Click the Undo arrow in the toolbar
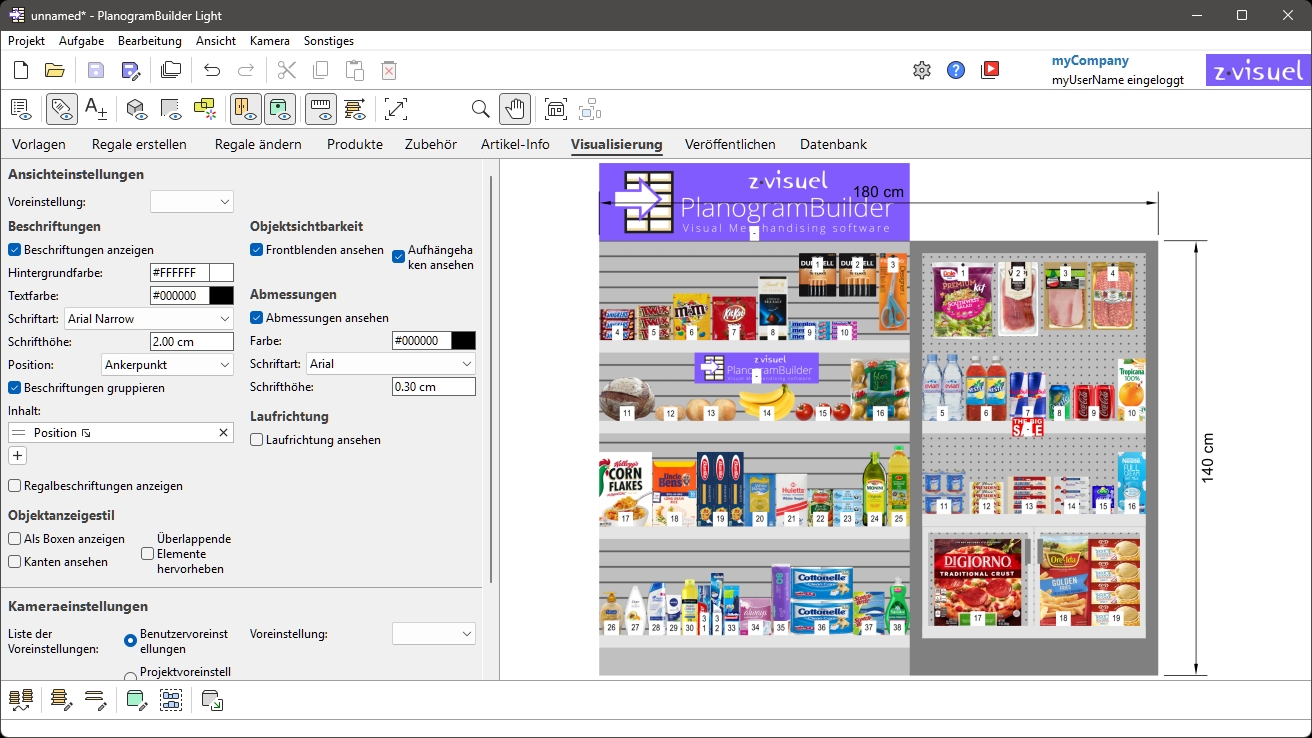 click(212, 70)
